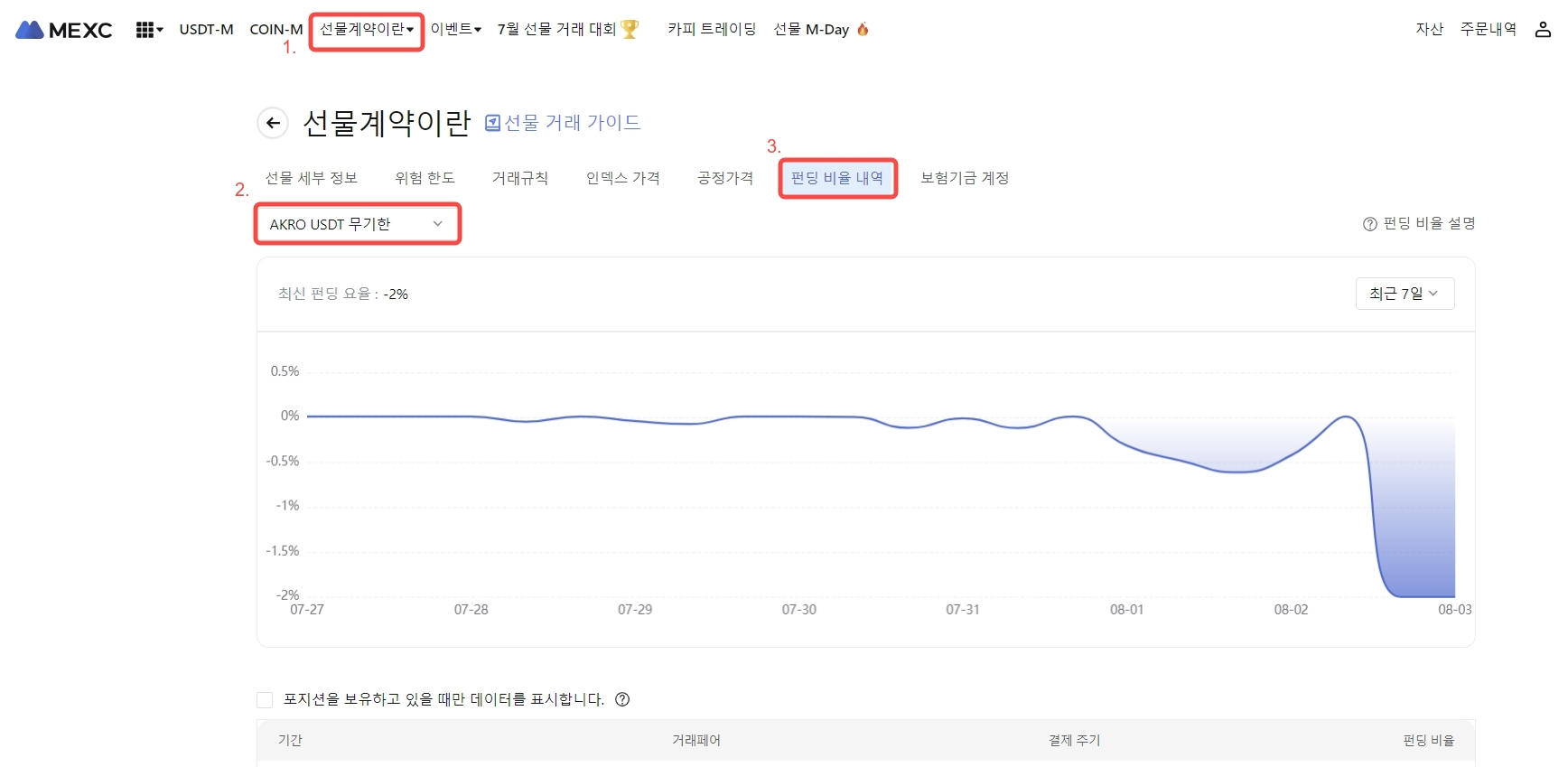1568x767 pixels.
Task: Go to USDT-M futures
Action: coord(206,30)
